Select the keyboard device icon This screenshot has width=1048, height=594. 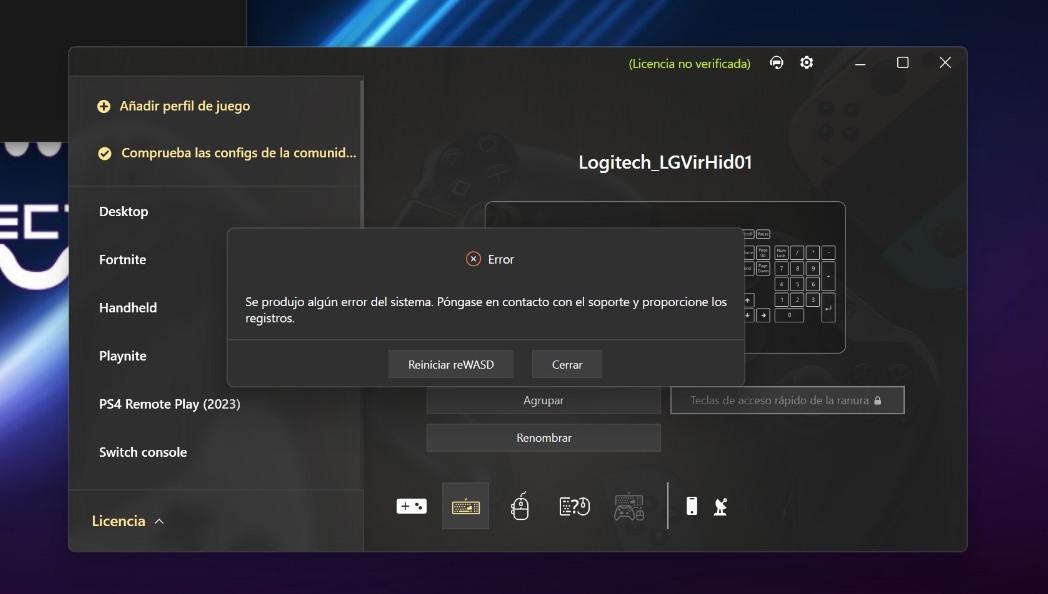coord(465,506)
